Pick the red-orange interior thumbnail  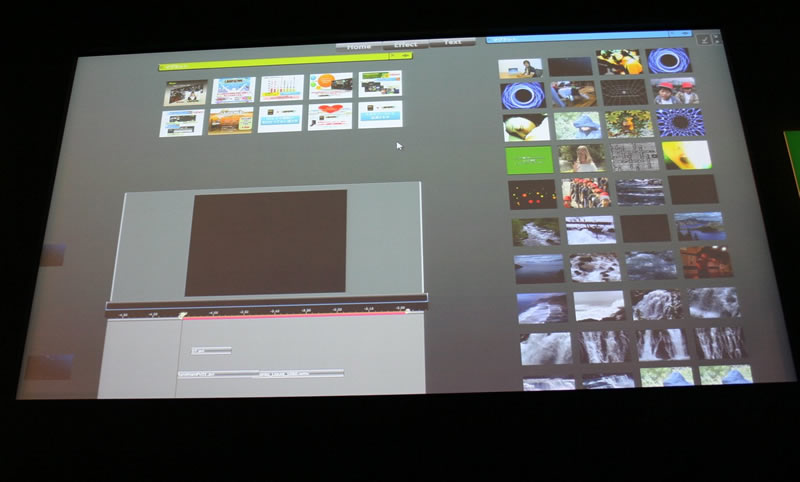click(707, 262)
